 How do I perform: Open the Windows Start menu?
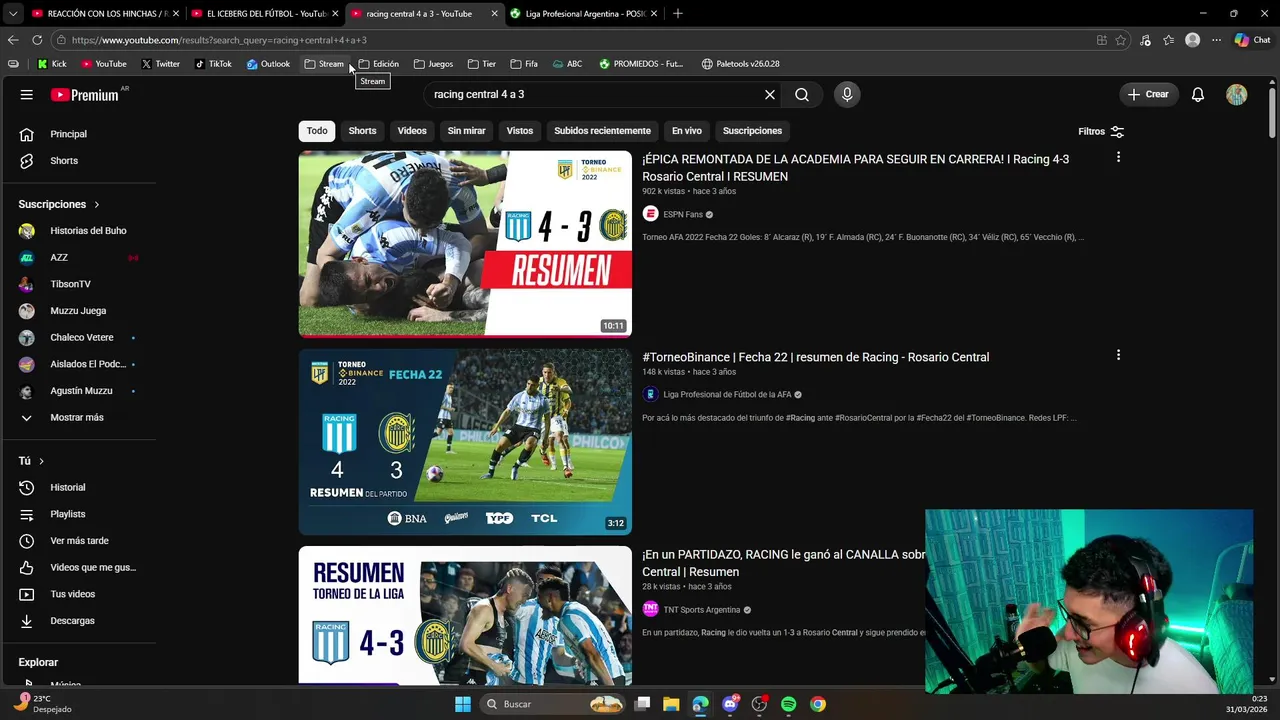pyautogui.click(x=463, y=704)
